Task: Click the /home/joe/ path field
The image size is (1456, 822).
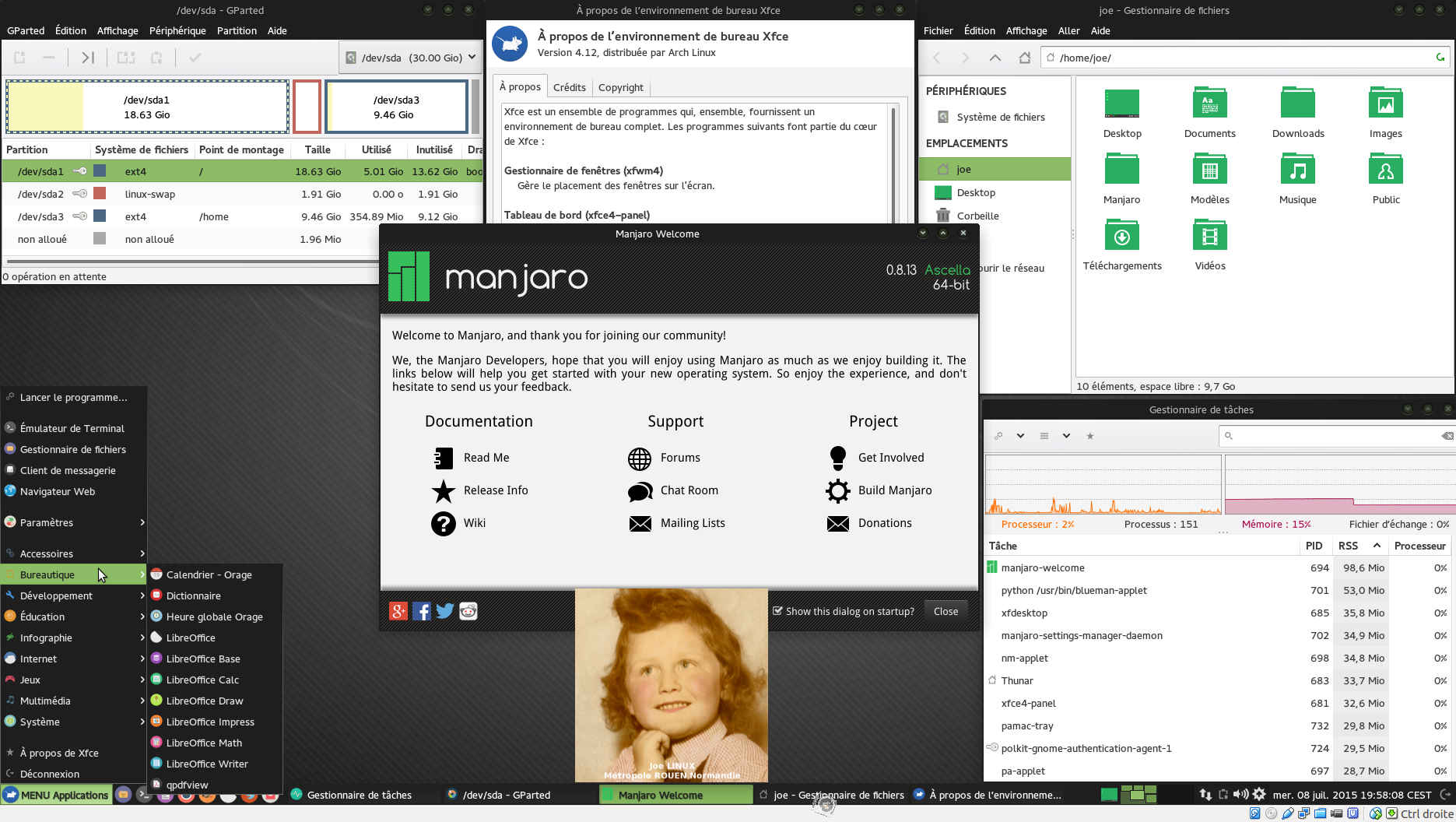Action: 1245,58
